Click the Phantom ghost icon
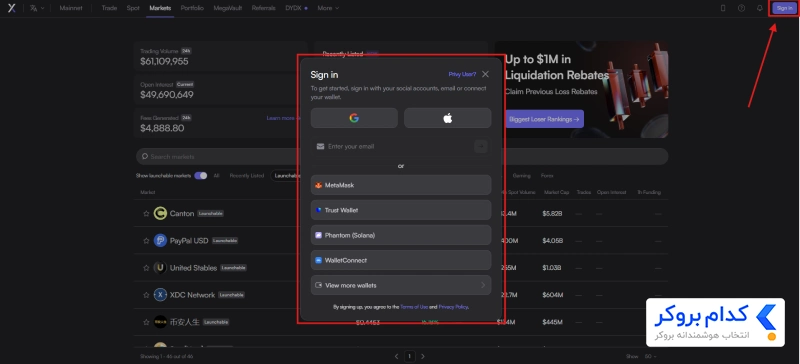 click(318, 235)
